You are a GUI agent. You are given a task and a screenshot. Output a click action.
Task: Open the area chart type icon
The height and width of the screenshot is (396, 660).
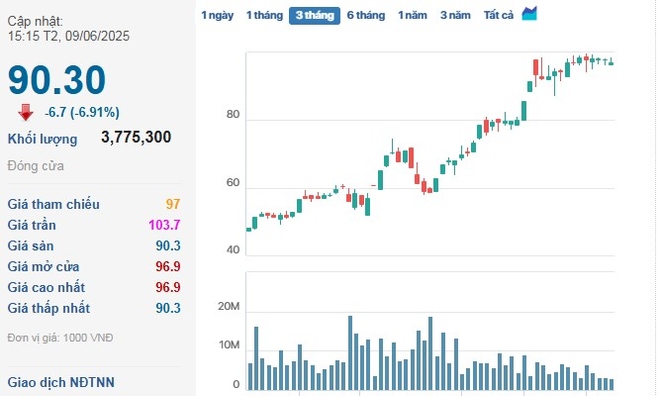click(530, 13)
